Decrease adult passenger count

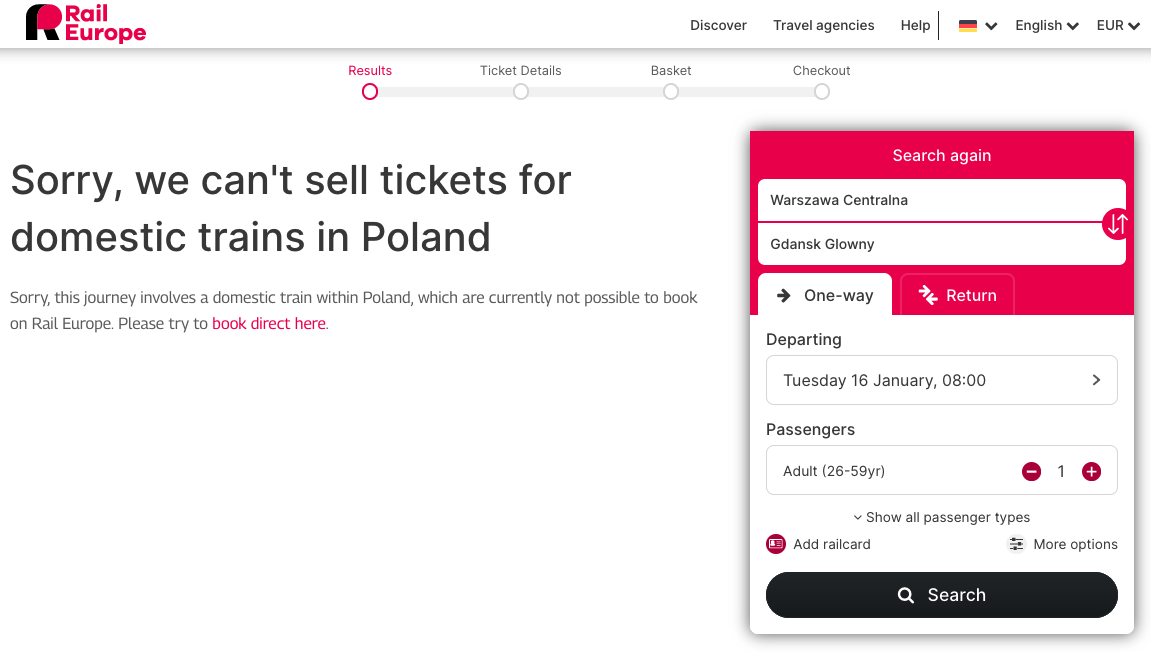click(x=1031, y=471)
